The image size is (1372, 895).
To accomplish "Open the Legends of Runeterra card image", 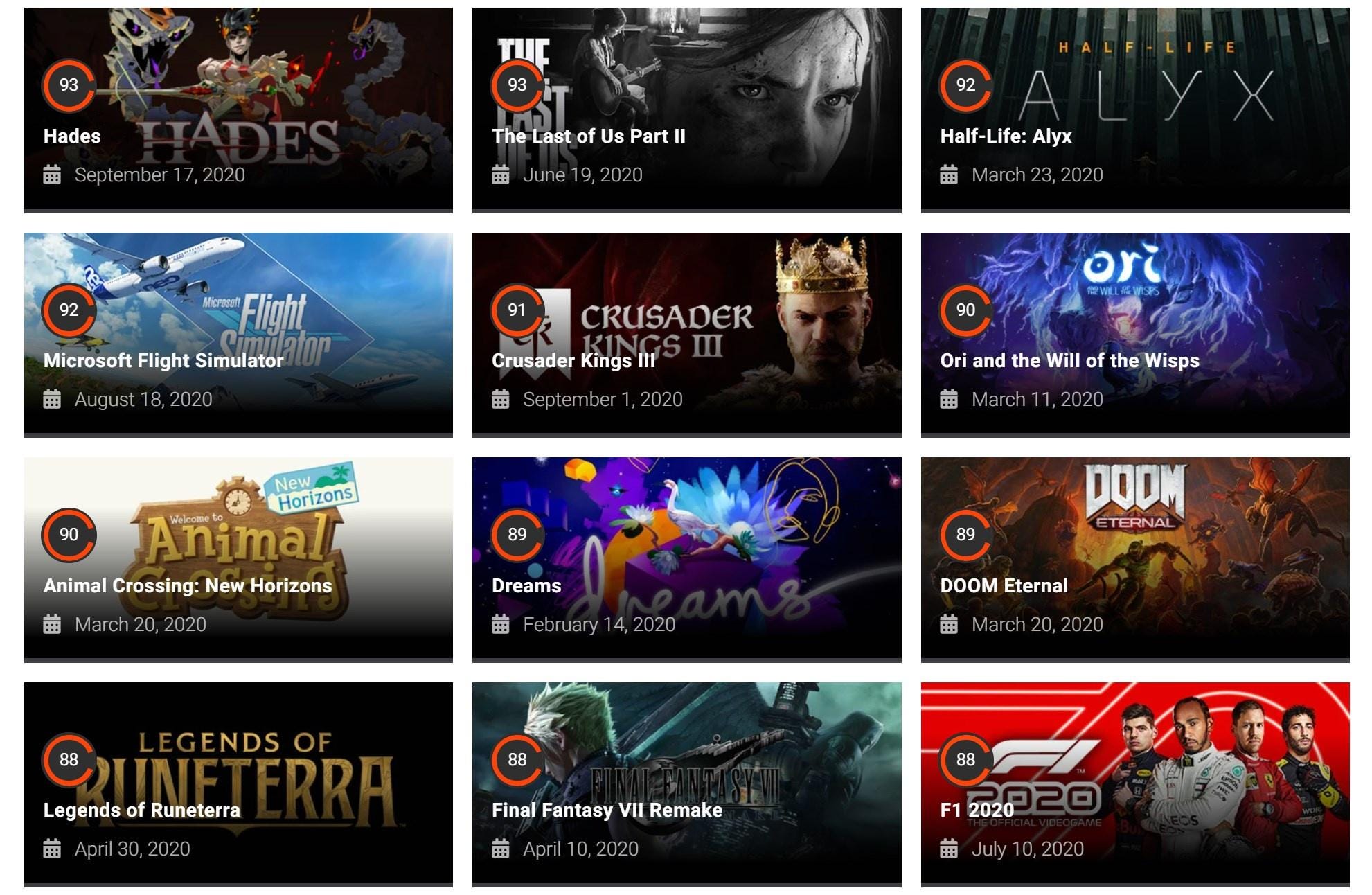I will click(238, 784).
